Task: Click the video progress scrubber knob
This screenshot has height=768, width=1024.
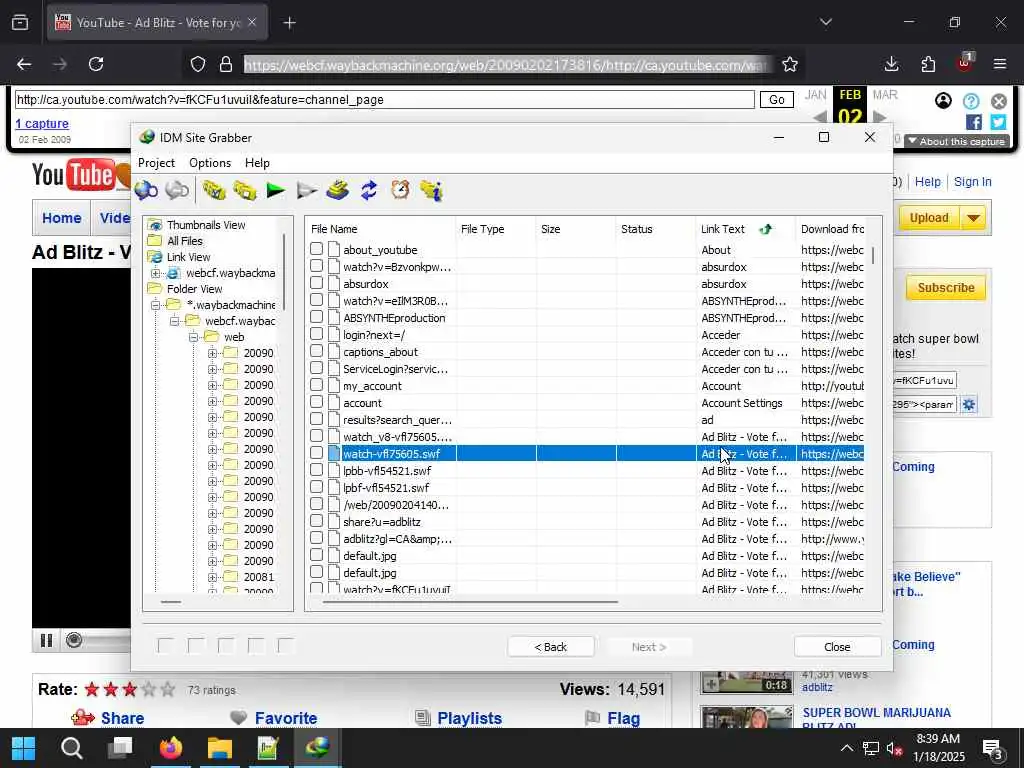Action: point(74,640)
